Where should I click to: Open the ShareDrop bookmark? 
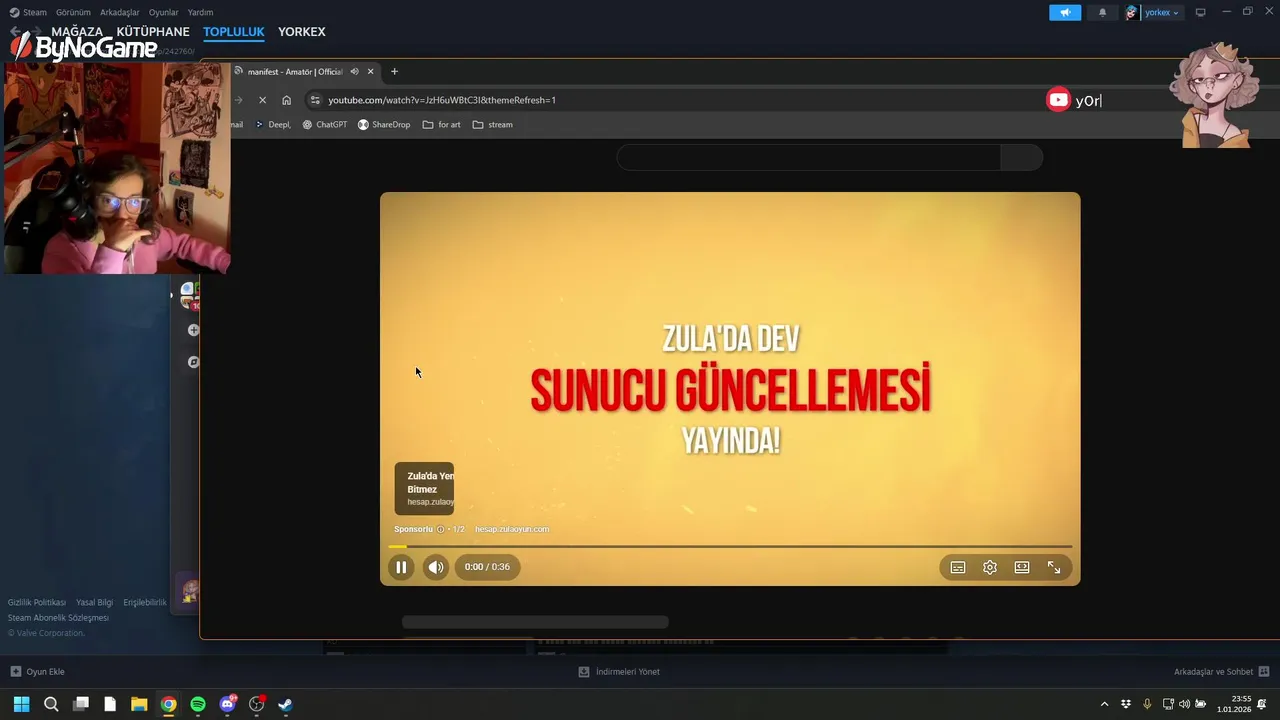384,125
